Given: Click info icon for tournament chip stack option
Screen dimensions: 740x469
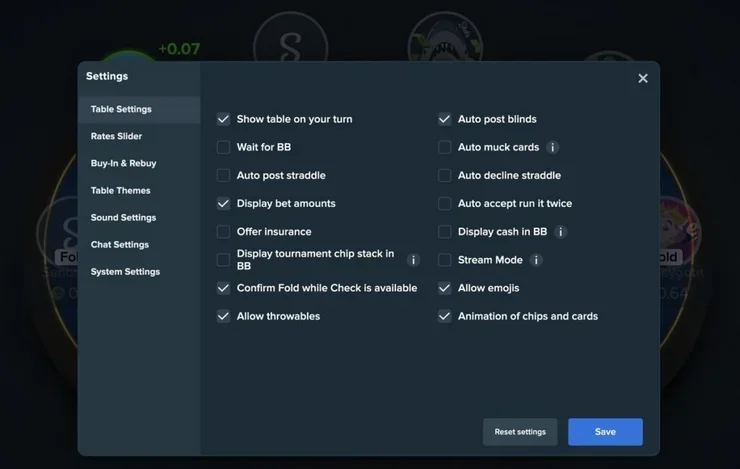Looking at the screenshot, I should pos(414,260).
